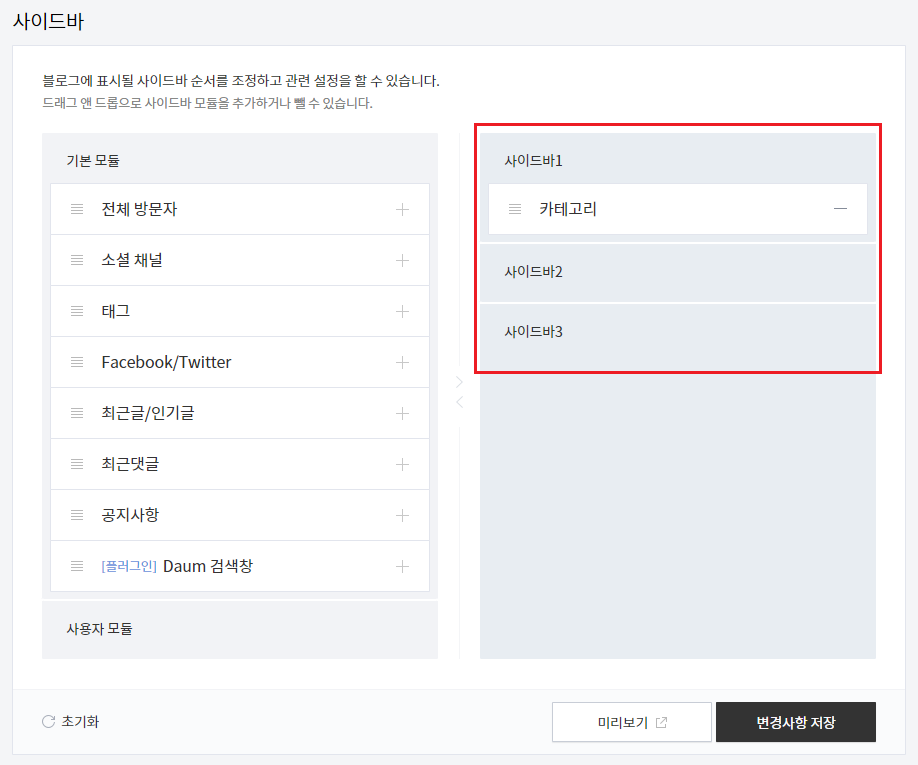Expand the 사이드바2 section
Image resolution: width=918 pixels, height=765 pixels.
click(677, 271)
